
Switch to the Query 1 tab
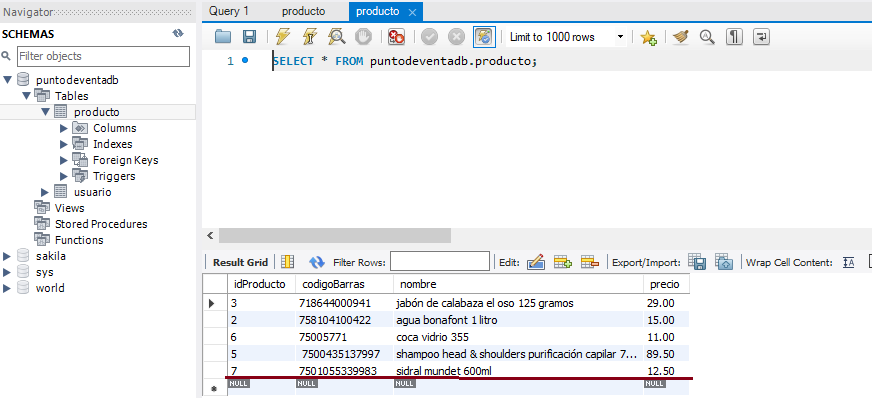(x=229, y=11)
